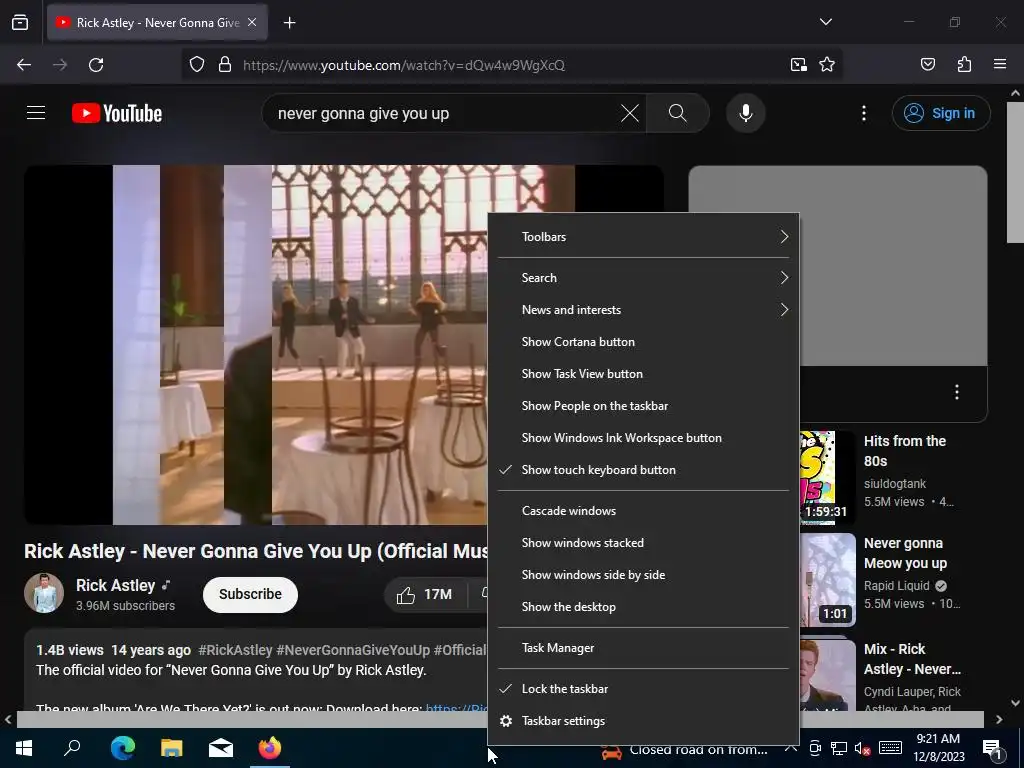Open the YouTube guide hamburger menu

(x=36, y=113)
